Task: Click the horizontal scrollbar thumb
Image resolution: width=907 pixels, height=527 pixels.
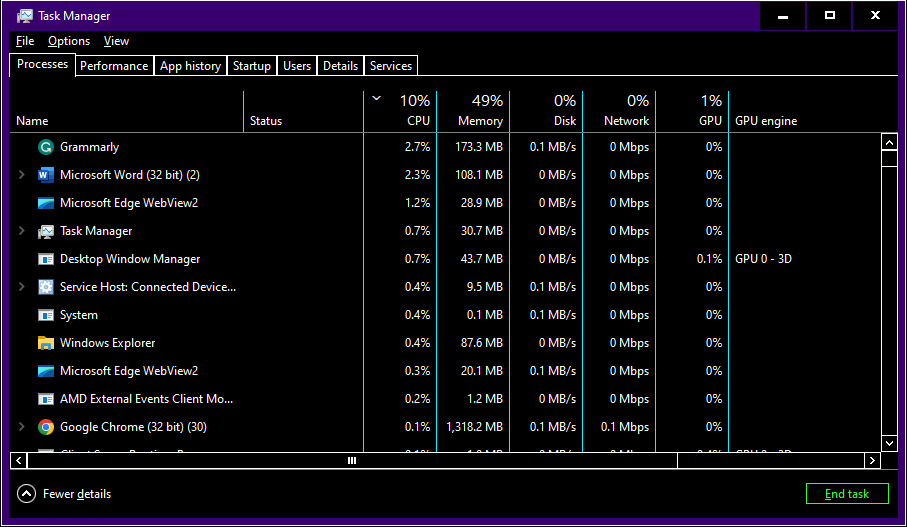Action: pyautogui.click(x=352, y=460)
